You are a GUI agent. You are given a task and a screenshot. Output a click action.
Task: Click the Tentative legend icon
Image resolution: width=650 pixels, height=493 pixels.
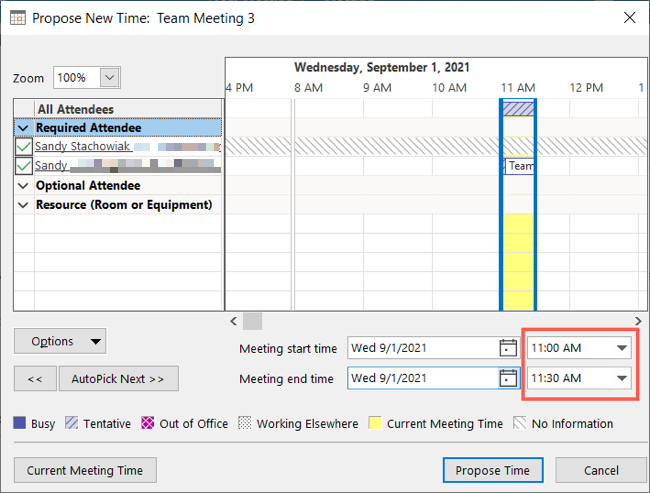tap(71, 424)
